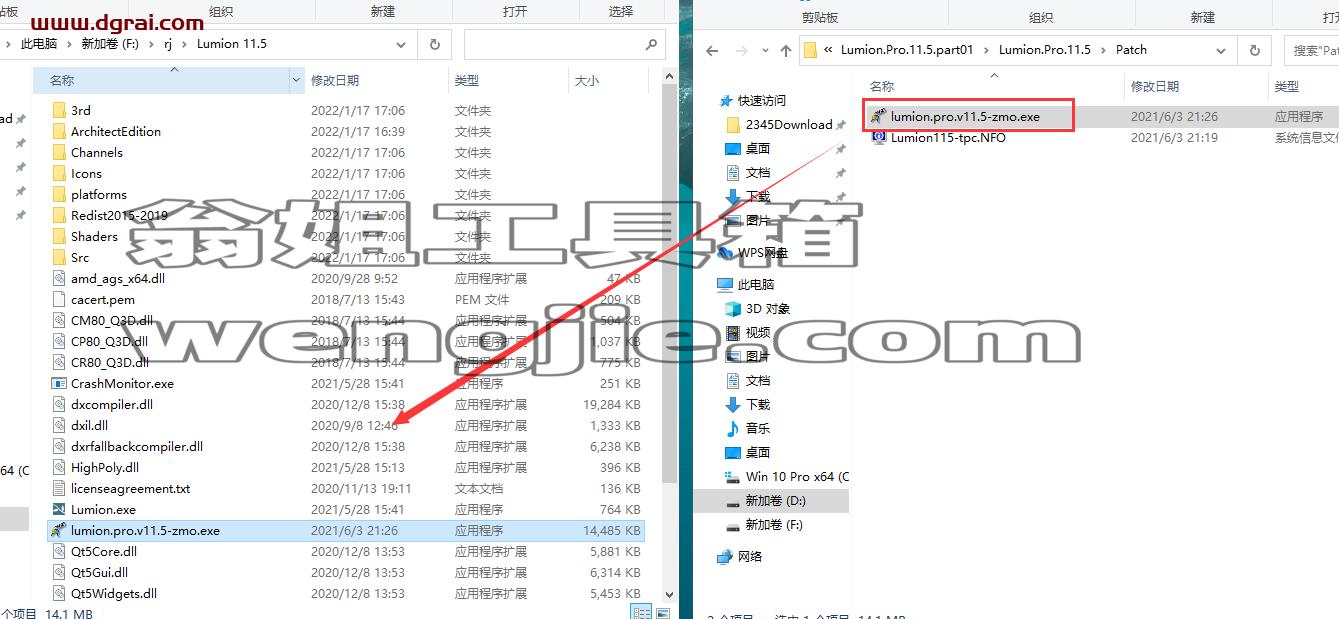Click the refresh icon in right address bar

click(x=1254, y=50)
